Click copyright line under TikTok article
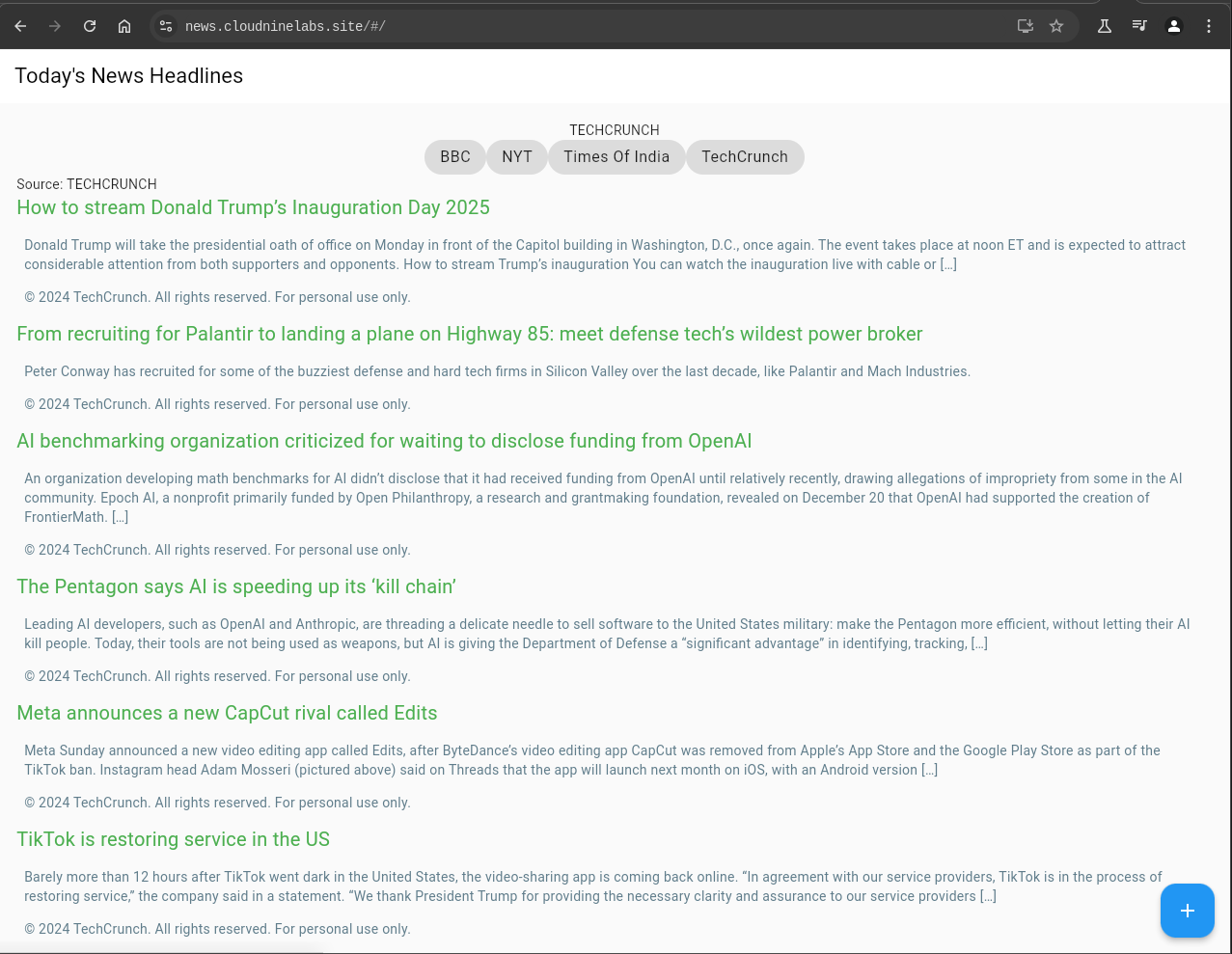The height and width of the screenshot is (954, 1232). point(217,929)
